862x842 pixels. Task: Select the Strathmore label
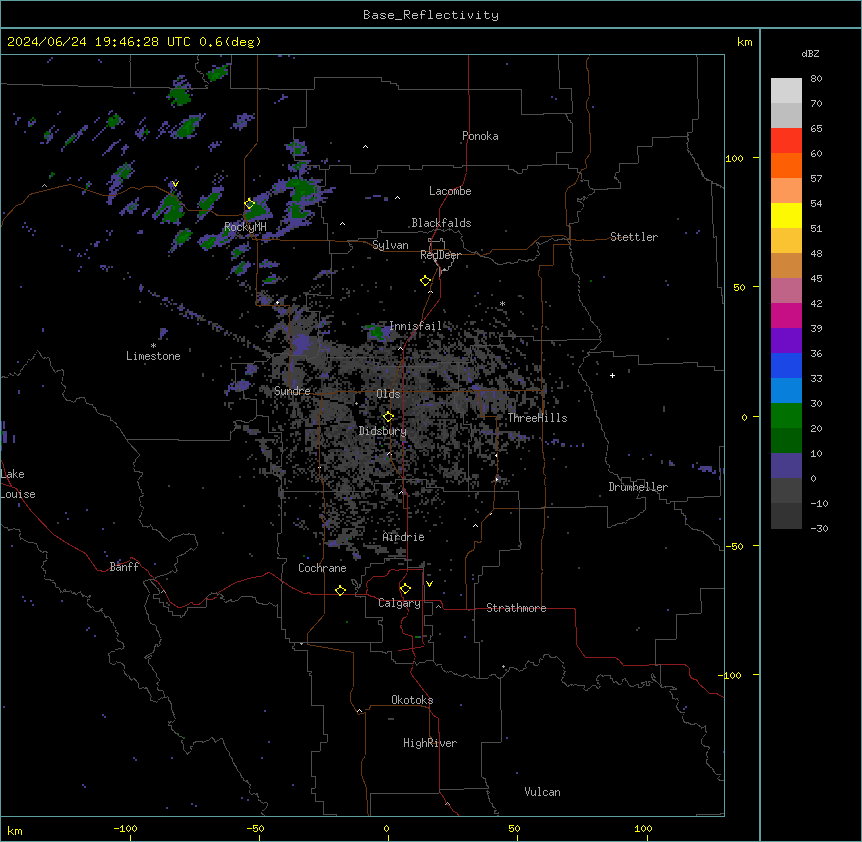[516, 608]
